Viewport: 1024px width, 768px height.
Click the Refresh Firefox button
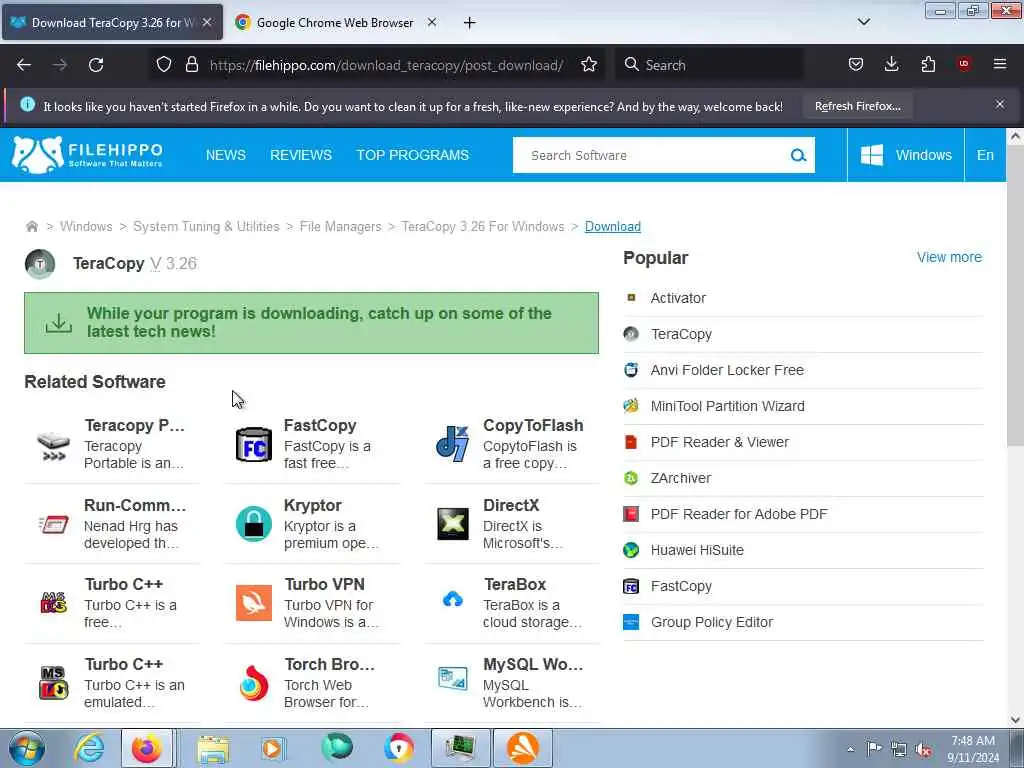click(x=857, y=106)
